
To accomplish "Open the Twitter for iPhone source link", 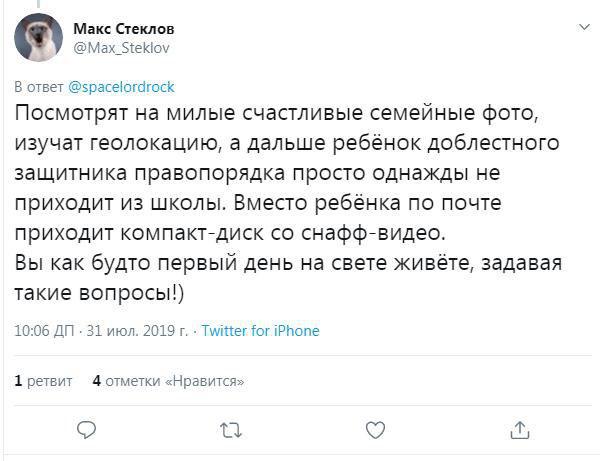I will pyautogui.click(x=260, y=331).
